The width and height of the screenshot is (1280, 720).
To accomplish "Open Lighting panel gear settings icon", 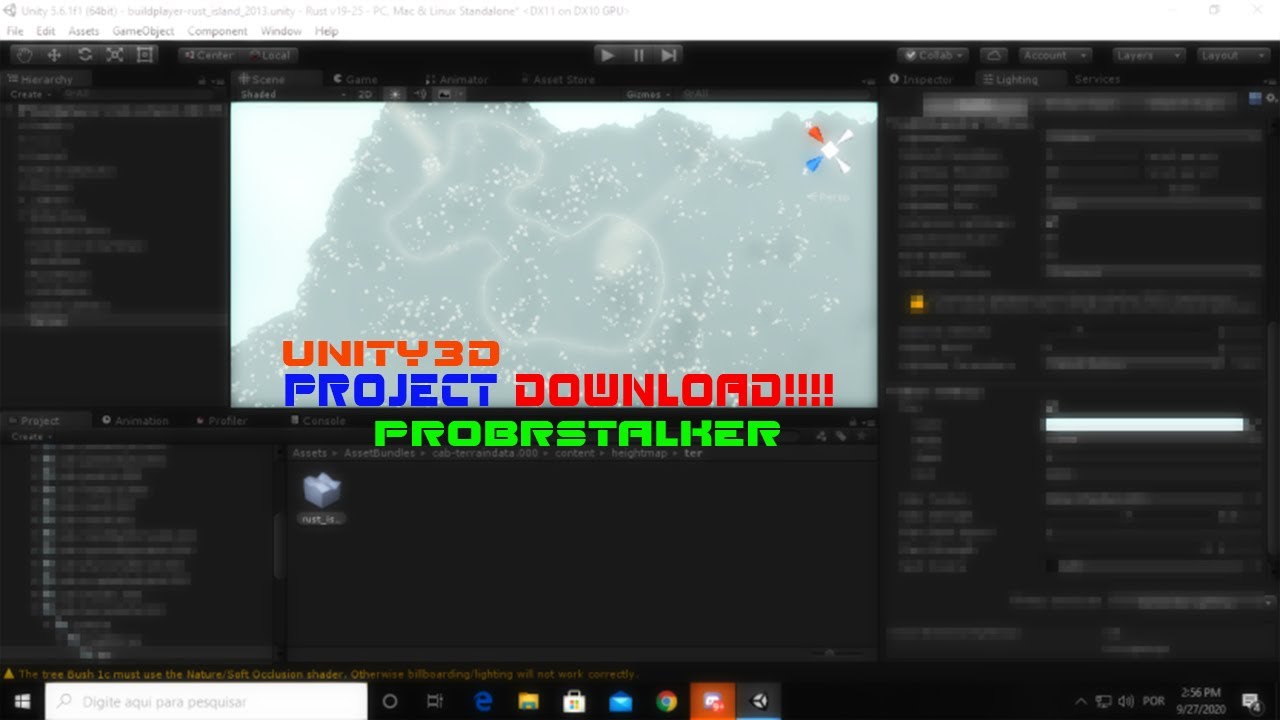I will (1271, 98).
